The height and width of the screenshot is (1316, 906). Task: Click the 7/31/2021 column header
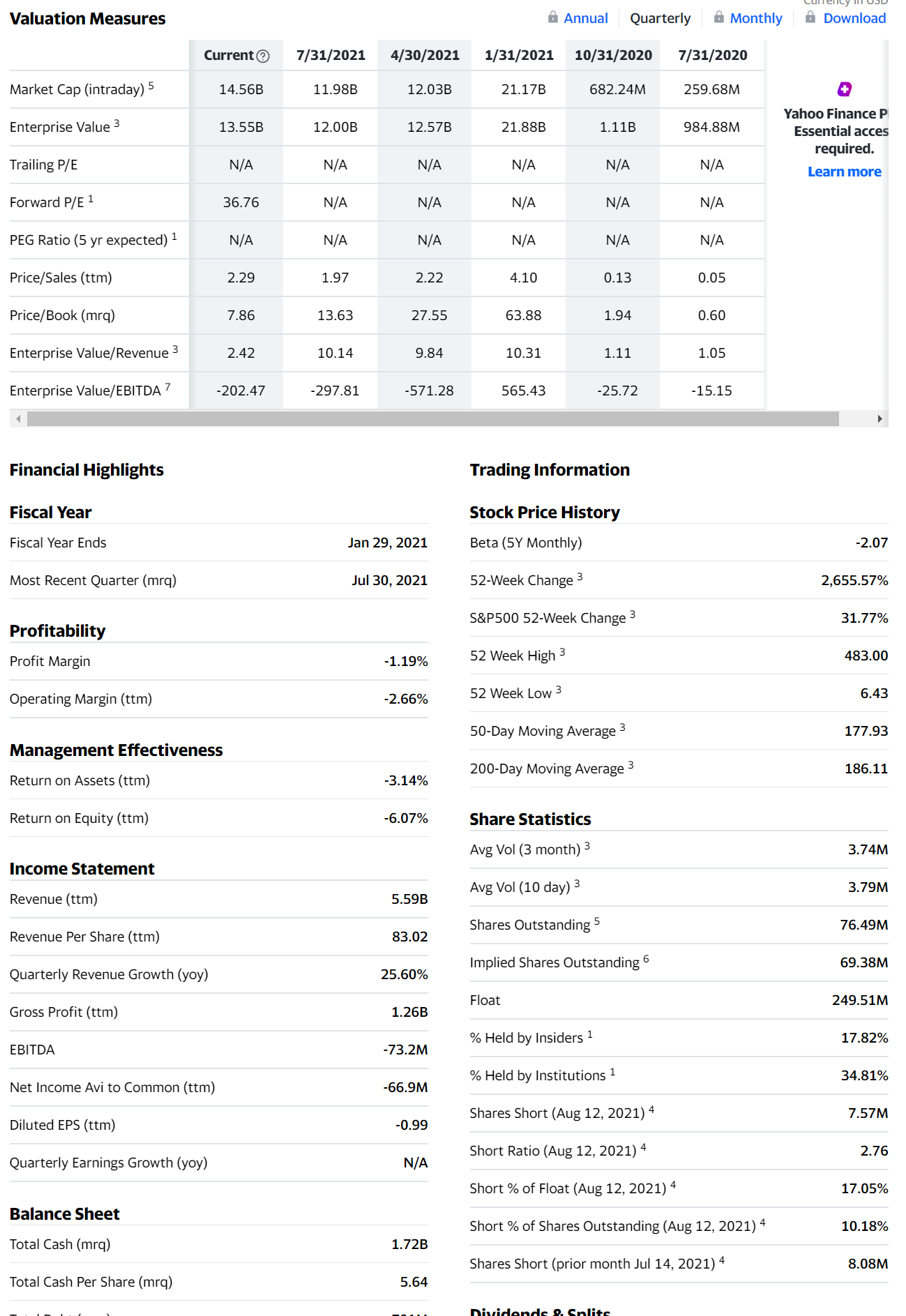331,55
